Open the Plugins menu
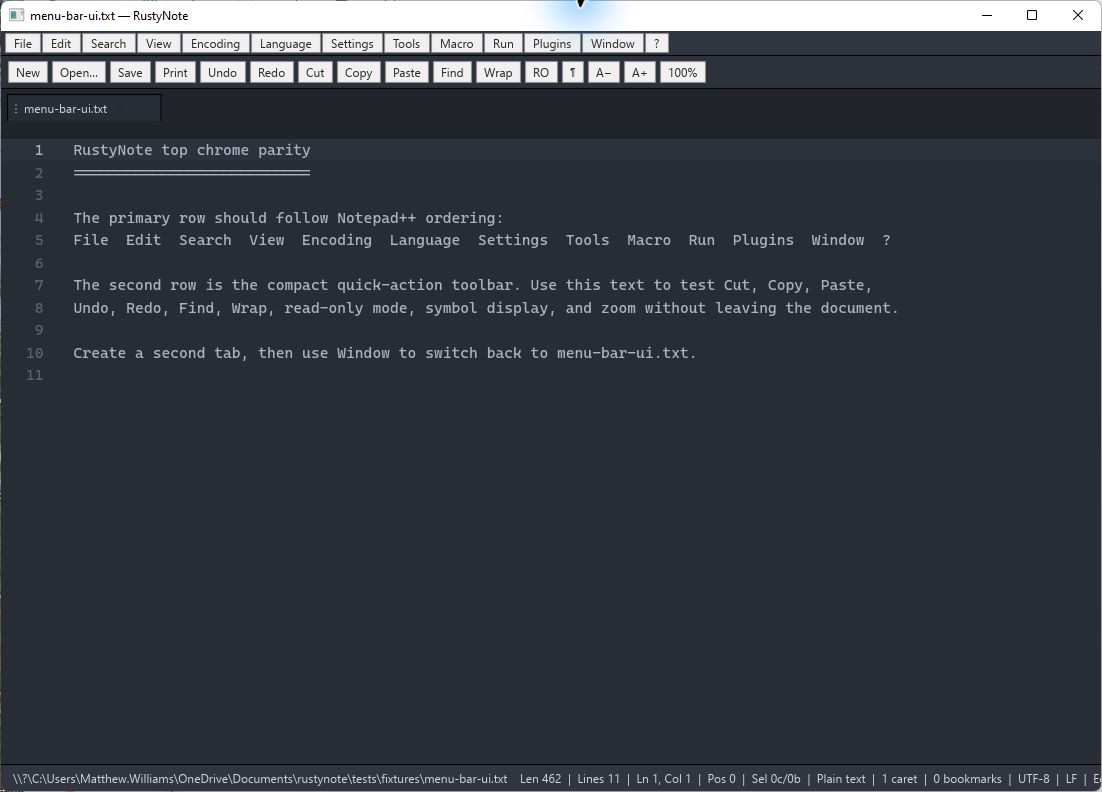Viewport: 1102px width, 792px height. (552, 44)
